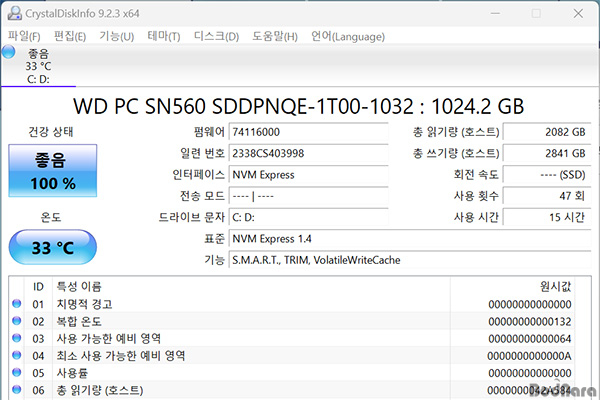Open the 편집(E) menu
The width and height of the screenshot is (600, 400).
[x=70, y=36]
